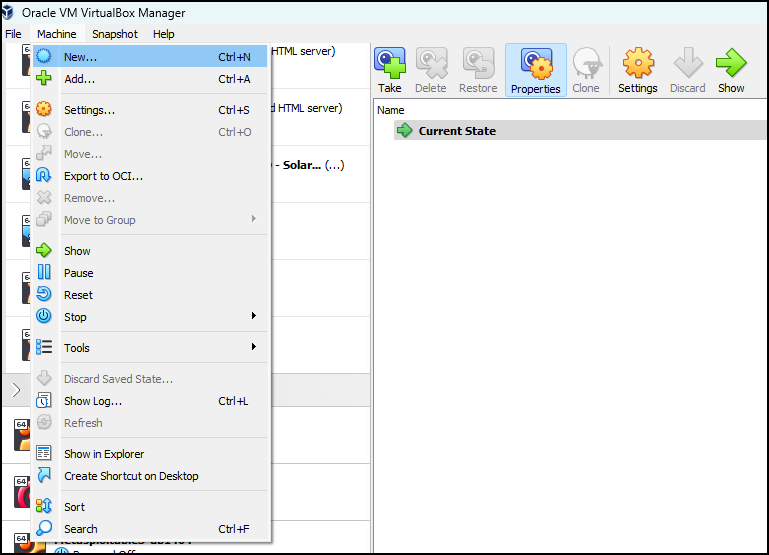Click the green arrow Show menu icon
Viewport: 769px width, 555px height.
pos(44,250)
